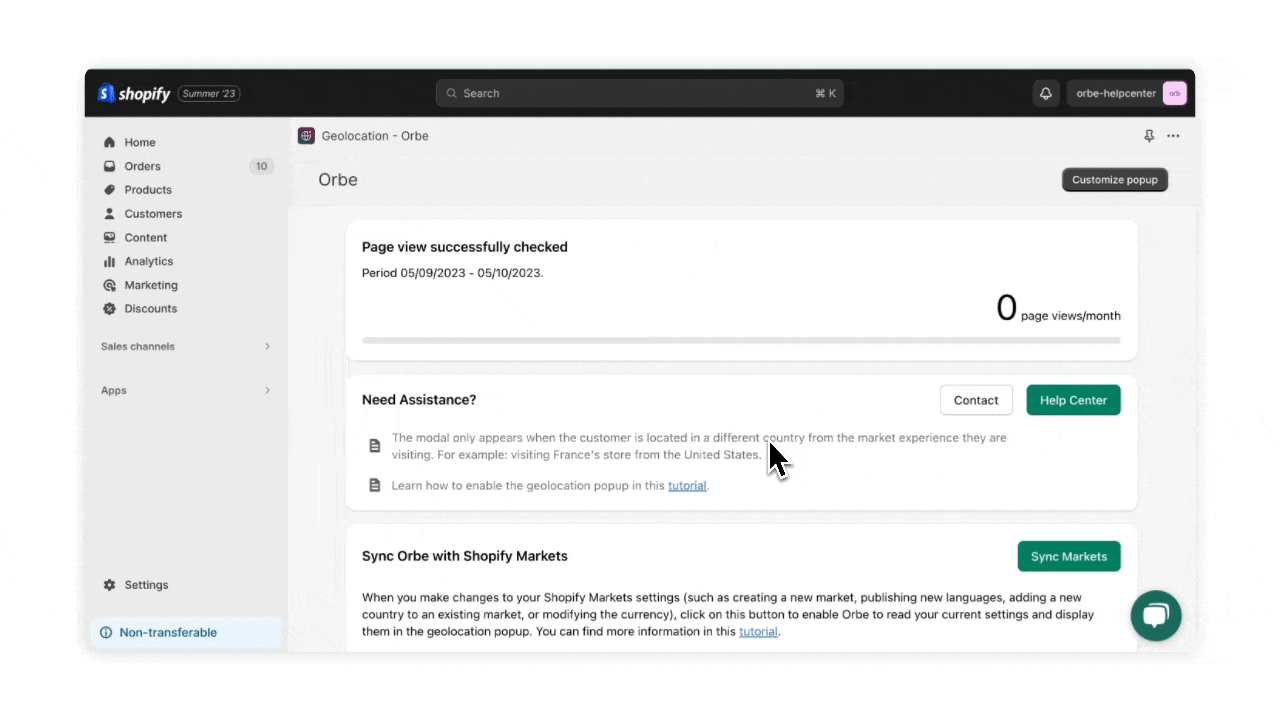Expand the Sales channels section
Viewport: 1280px width, 720px height.
[267, 346]
